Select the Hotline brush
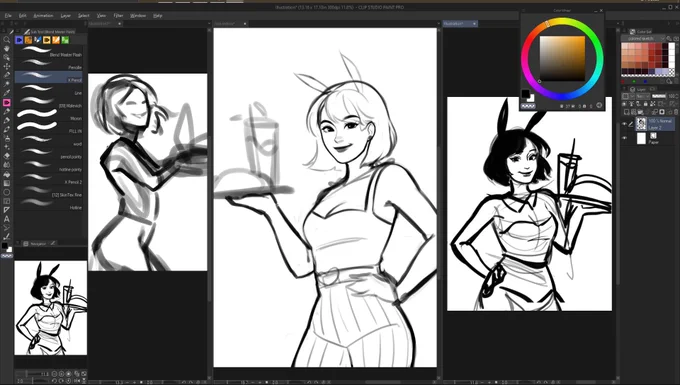 click(49, 205)
